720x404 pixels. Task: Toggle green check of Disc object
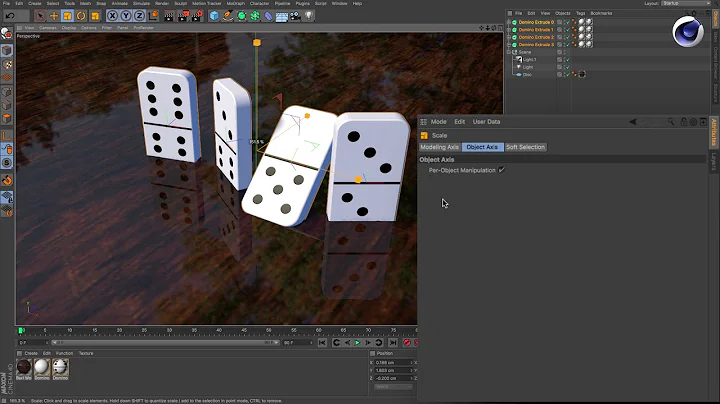pos(567,74)
